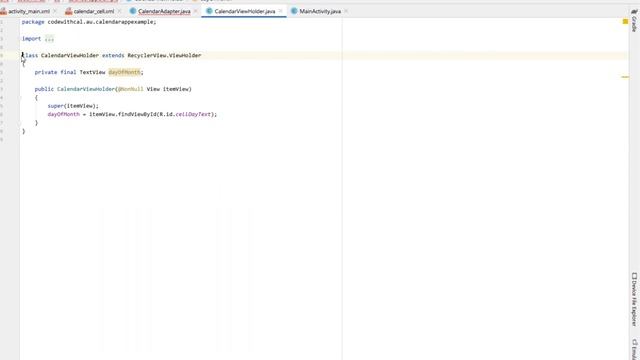Open the MainActivity.java tab
Image resolution: width=640 pixels, height=360 pixels.
point(320,11)
